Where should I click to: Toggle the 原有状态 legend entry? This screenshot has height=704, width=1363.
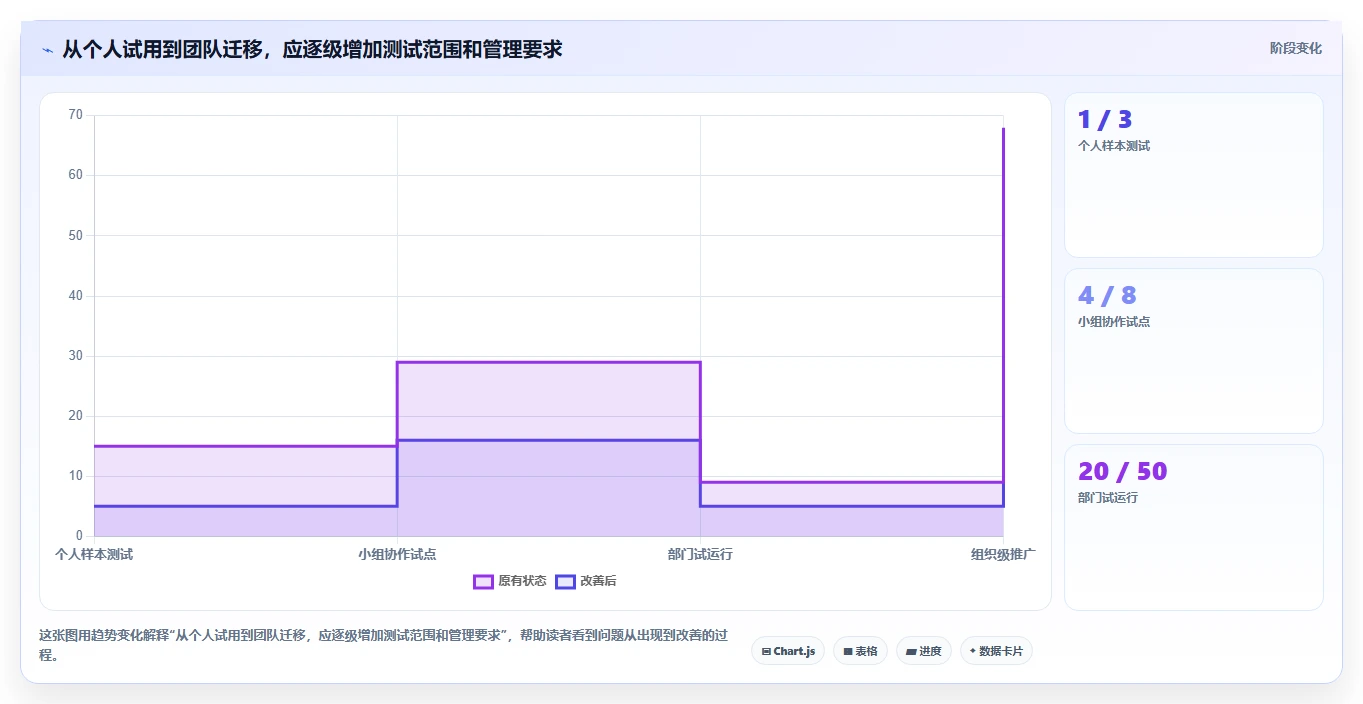pyautogui.click(x=510, y=581)
